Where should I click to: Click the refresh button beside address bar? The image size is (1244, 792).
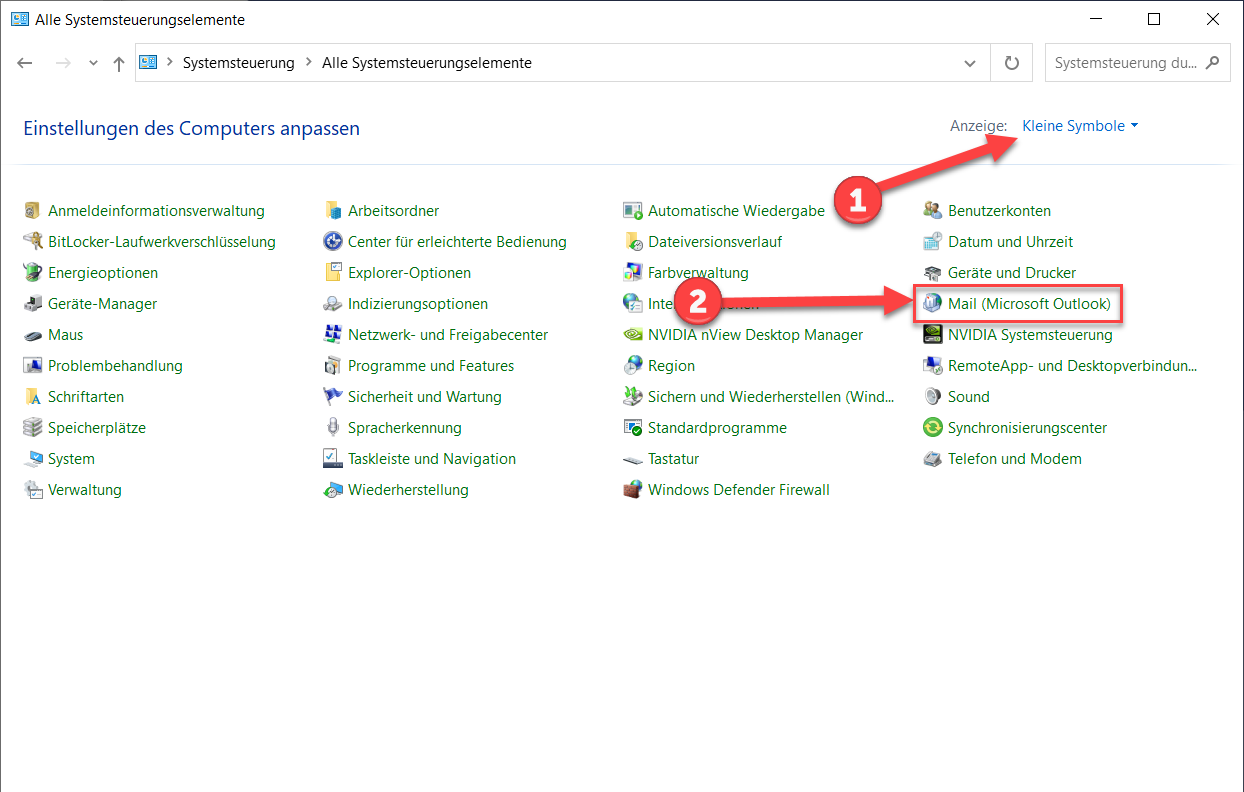coord(1011,63)
